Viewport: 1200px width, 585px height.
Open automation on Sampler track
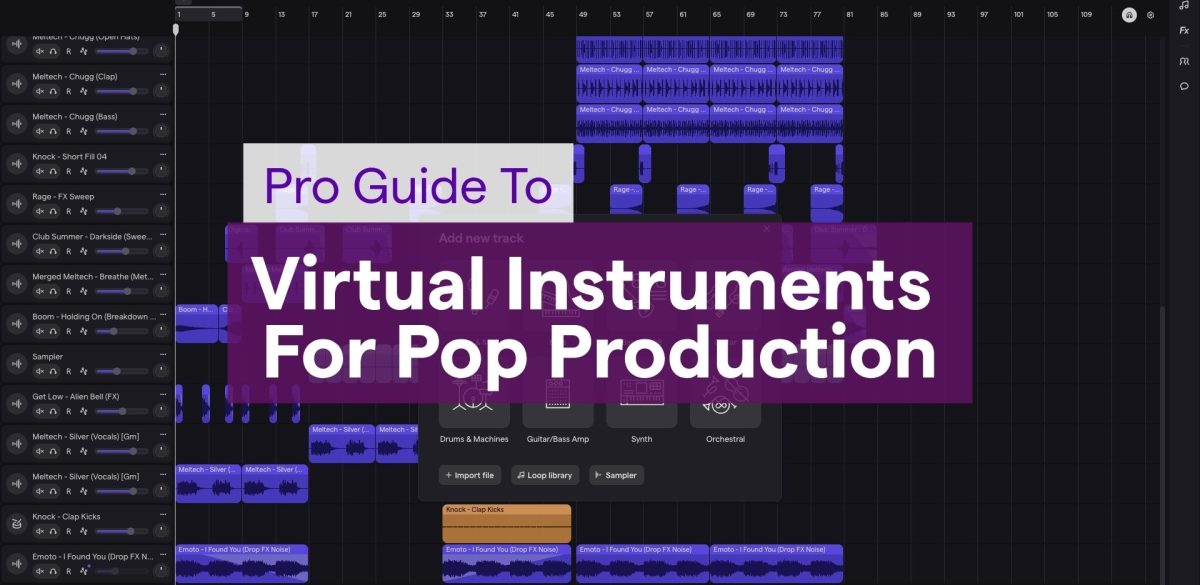83,371
